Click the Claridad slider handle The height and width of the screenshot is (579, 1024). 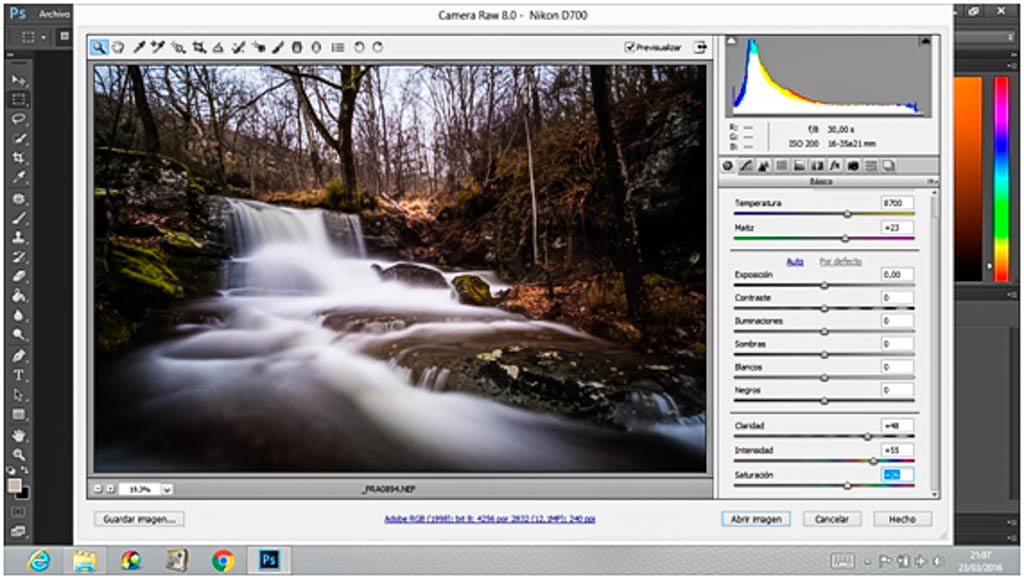[x=867, y=436]
